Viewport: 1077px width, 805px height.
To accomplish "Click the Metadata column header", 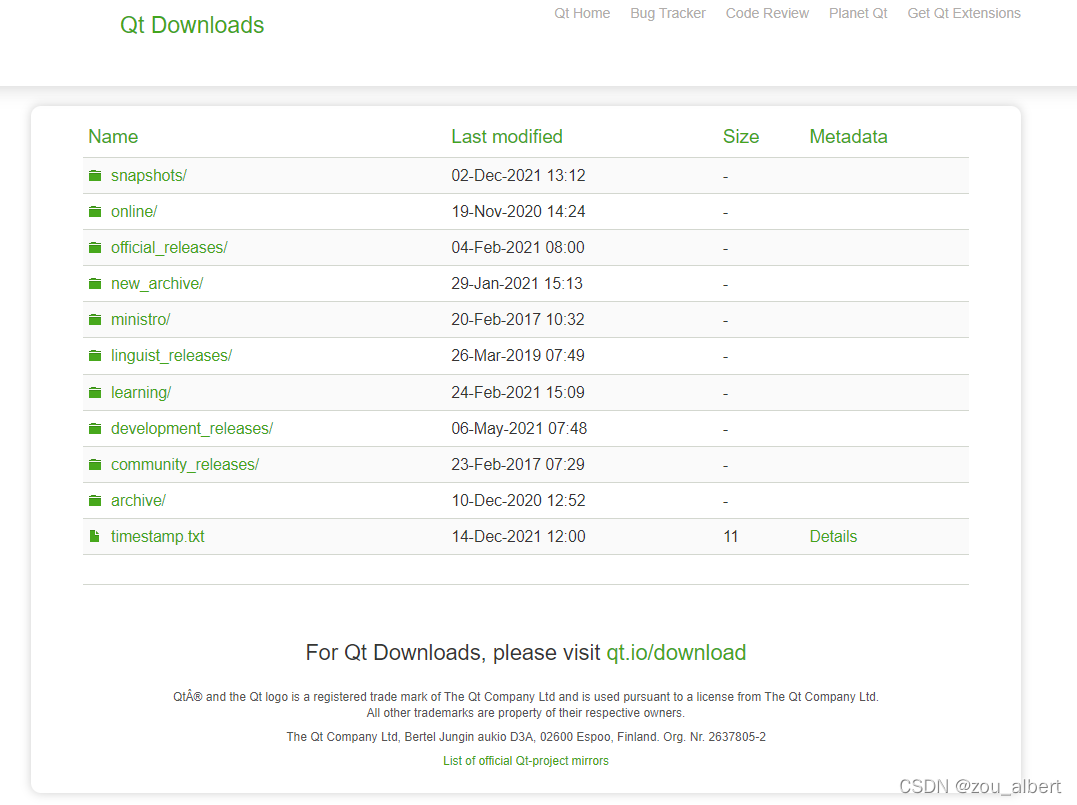I will [x=848, y=137].
